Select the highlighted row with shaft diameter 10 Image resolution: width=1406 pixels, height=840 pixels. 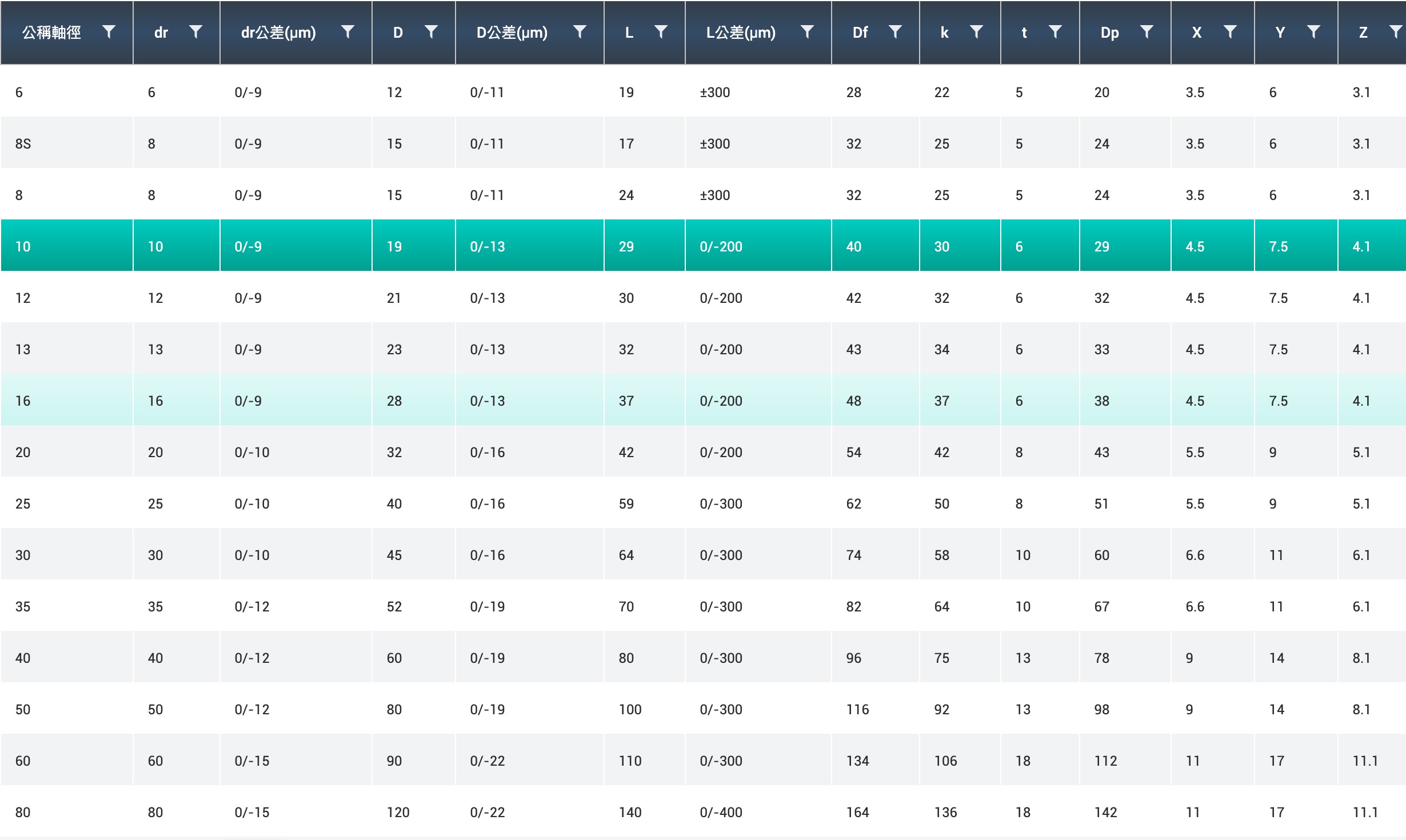click(x=23, y=246)
